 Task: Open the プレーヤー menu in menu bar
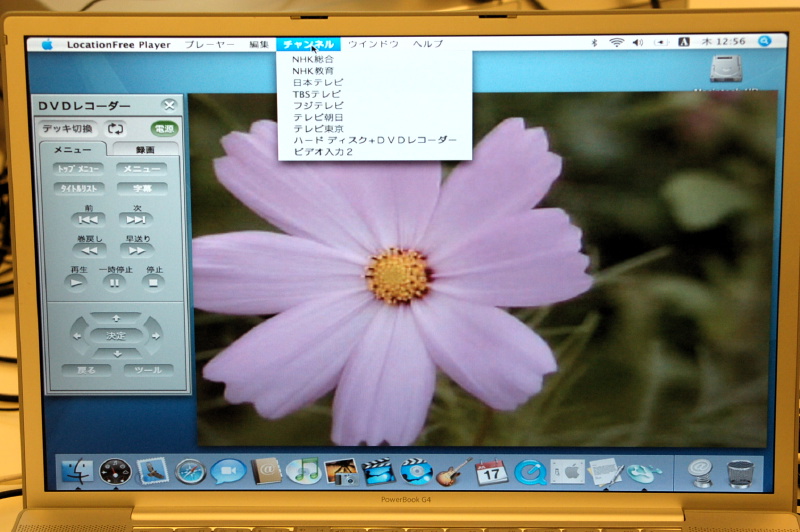210,44
